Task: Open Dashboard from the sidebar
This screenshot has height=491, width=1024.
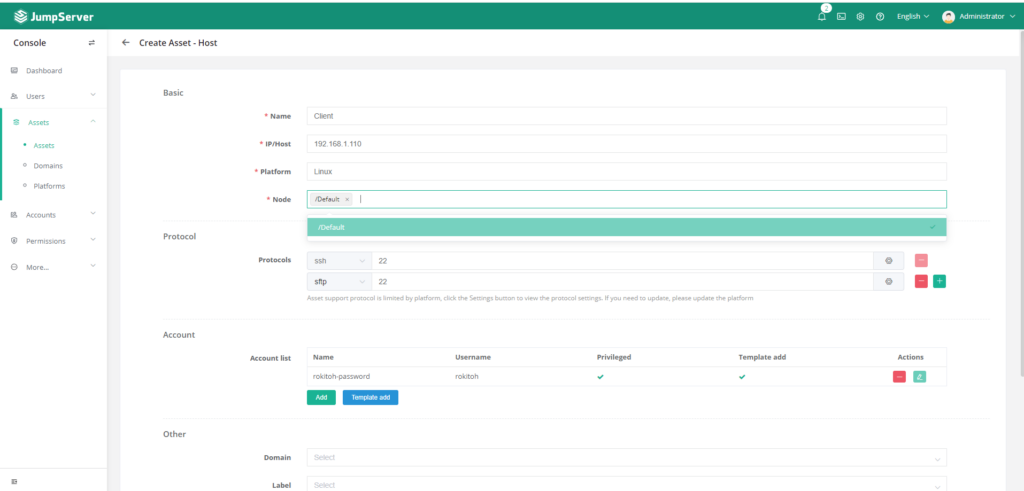Action: [43, 71]
